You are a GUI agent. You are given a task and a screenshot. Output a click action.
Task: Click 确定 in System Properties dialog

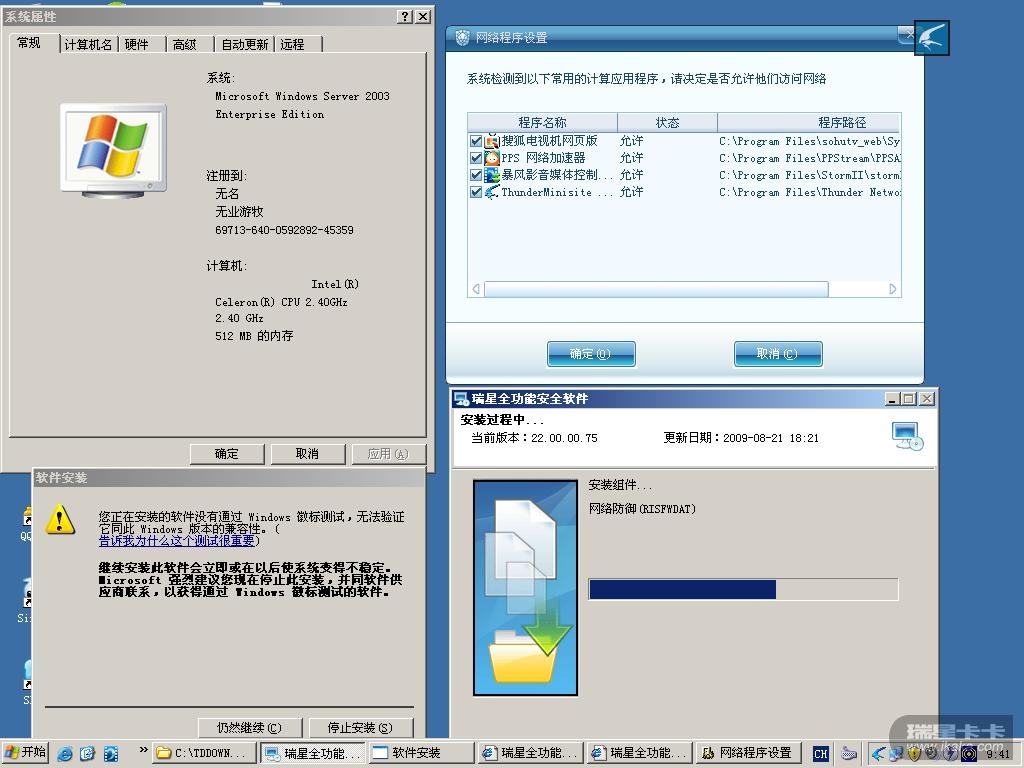(x=227, y=454)
